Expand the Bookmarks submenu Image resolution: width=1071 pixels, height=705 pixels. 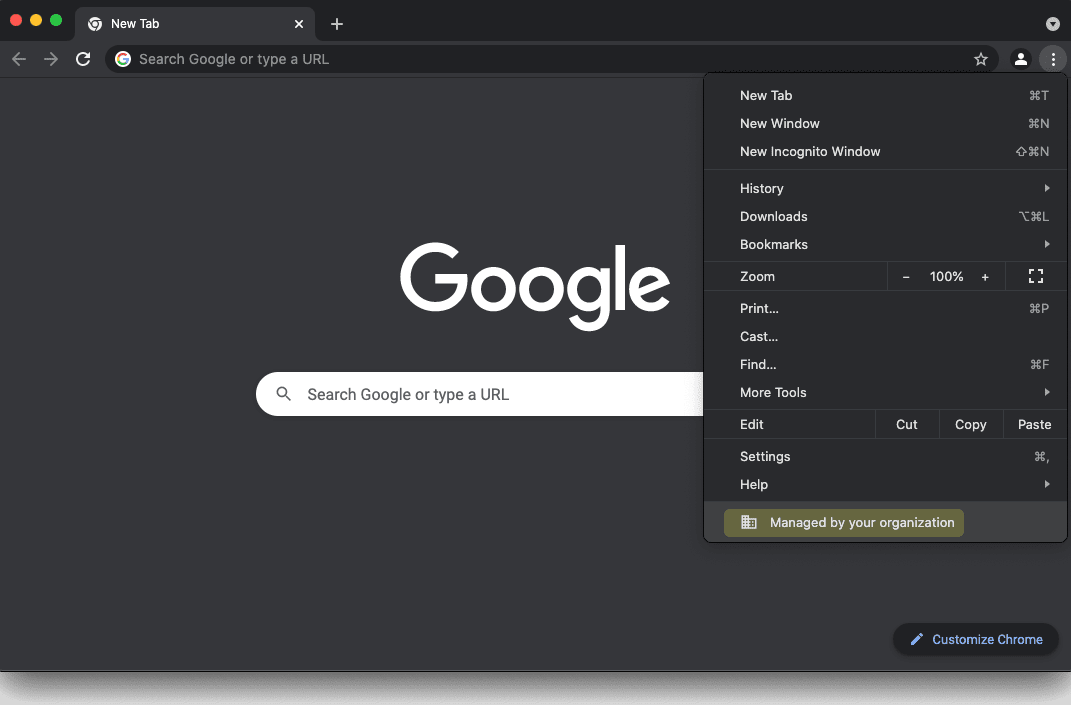pyautogui.click(x=885, y=245)
